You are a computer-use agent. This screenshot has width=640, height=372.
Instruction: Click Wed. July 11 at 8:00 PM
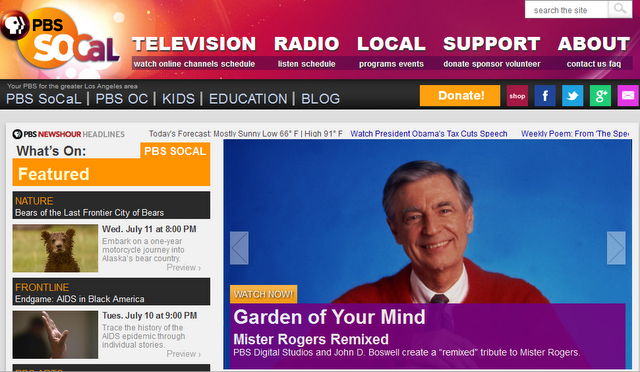click(149, 229)
